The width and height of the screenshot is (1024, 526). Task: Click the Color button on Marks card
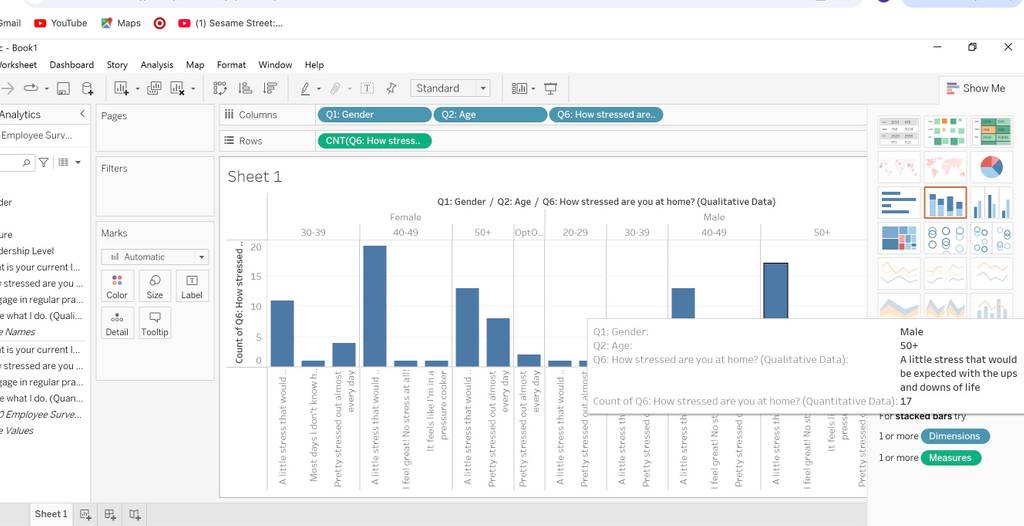117,286
